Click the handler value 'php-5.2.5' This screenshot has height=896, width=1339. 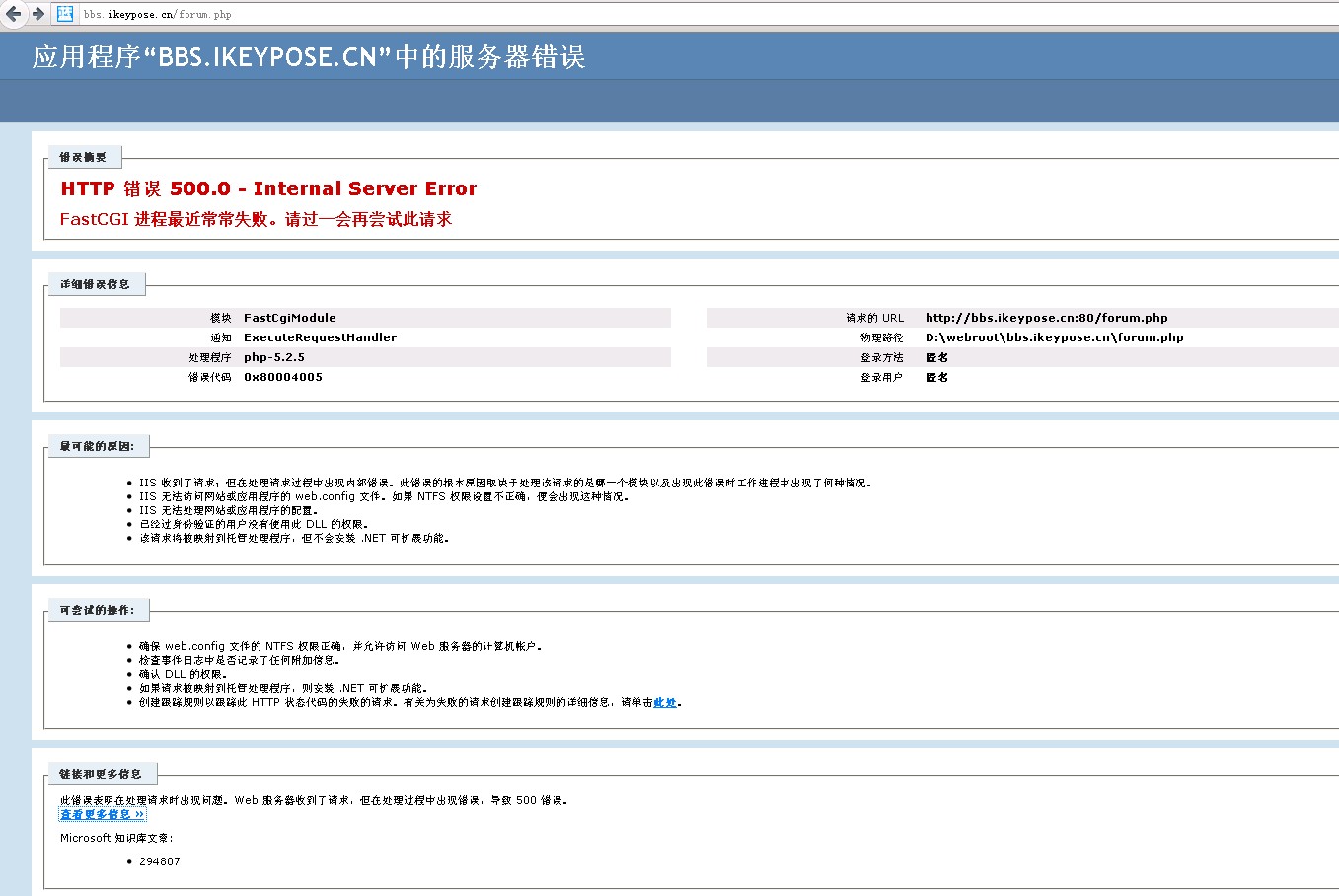point(274,357)
